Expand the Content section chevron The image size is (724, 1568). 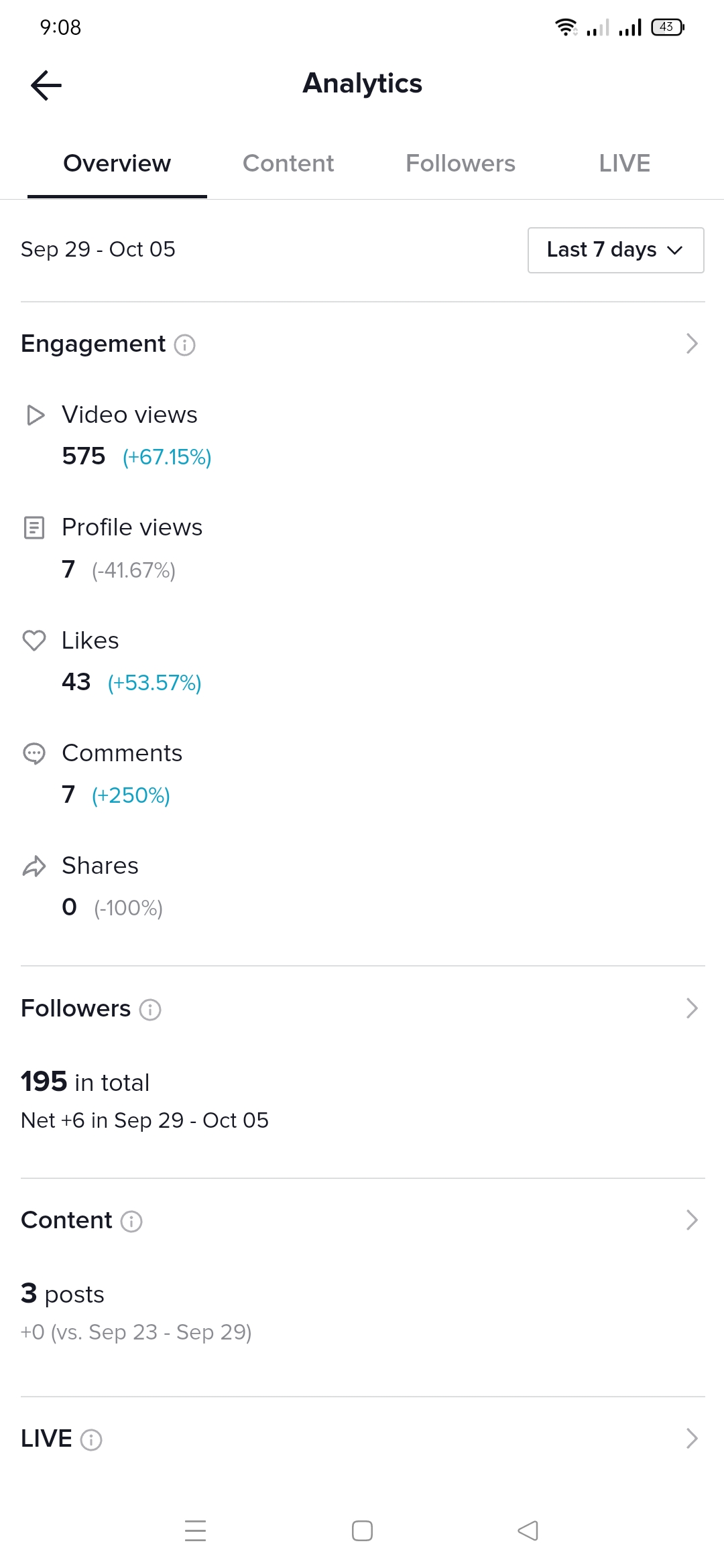pyautogui.click(x=692, y=1220)
